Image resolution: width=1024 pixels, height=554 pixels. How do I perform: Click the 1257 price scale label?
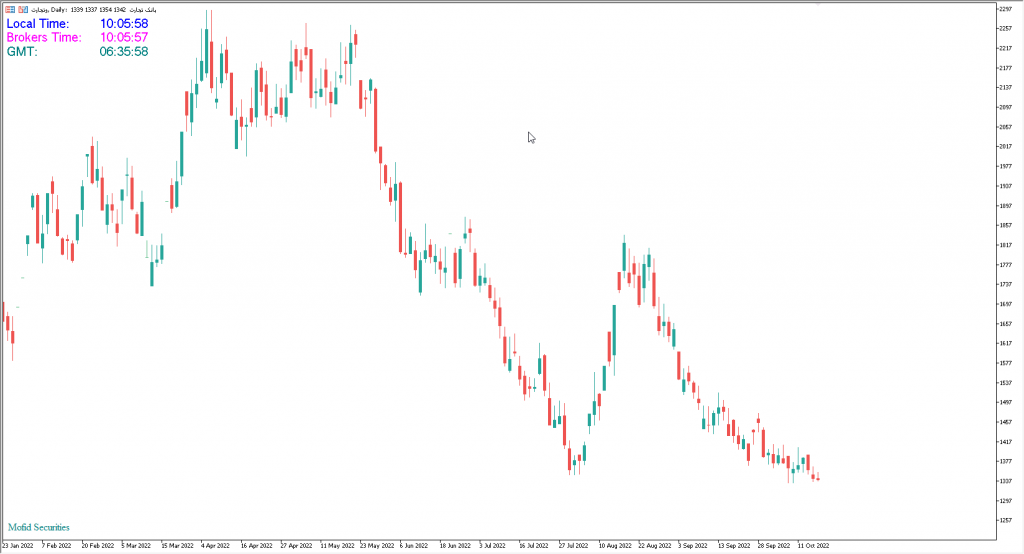coord(1005,521)
